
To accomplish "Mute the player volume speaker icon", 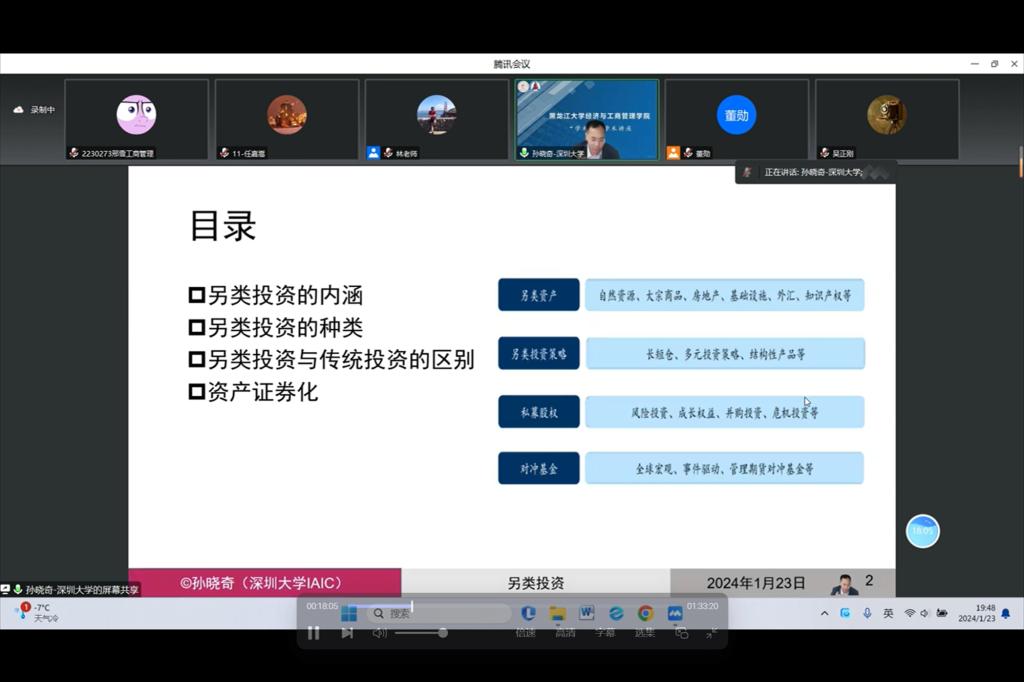I will coord(379,632).
